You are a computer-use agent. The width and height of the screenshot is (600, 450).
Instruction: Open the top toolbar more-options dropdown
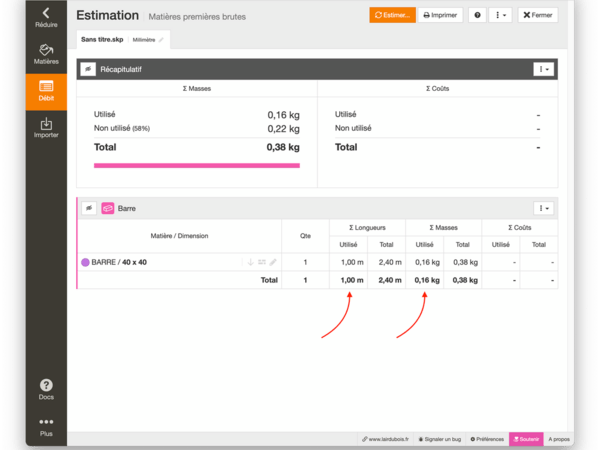pyautogui.click(x=502, y=16)
